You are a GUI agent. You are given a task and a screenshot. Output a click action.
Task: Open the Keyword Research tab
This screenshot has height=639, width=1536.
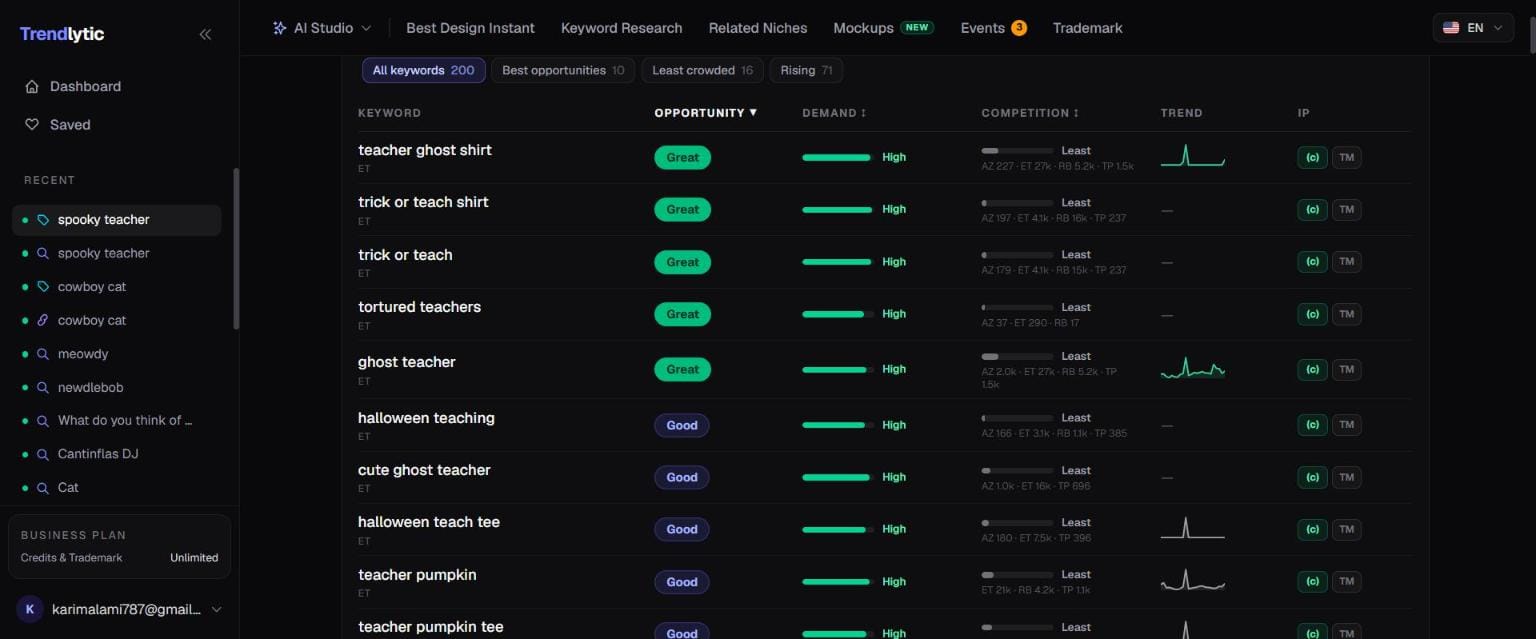click(622, 28)
